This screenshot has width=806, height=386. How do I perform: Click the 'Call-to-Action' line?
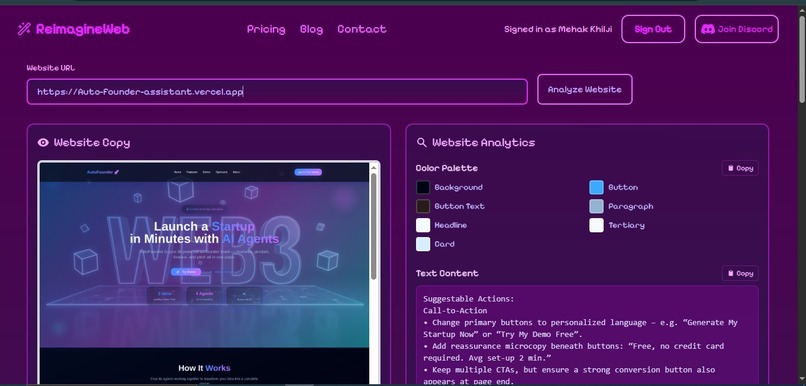pyautogui.click(x=455, y=310)
